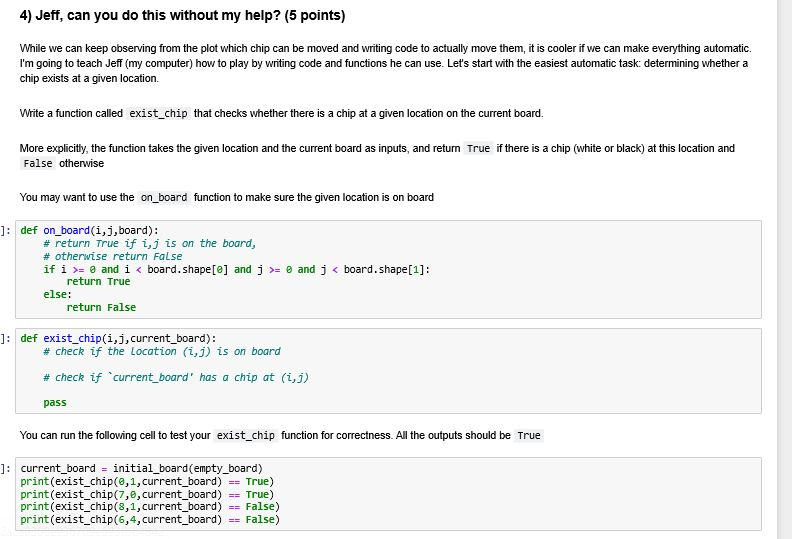Click the input prompt bracket beside the test cell
This screenshot has width=792, height=539.
(5, 468)
